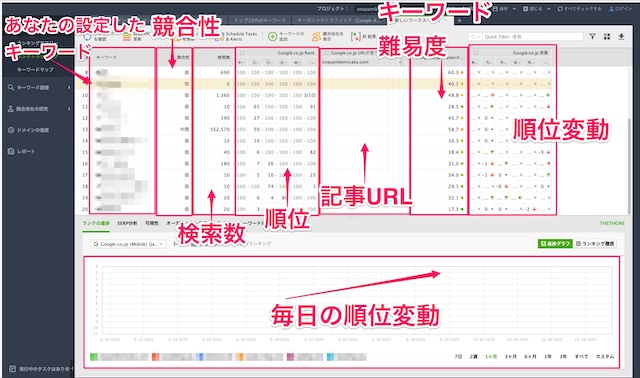Click the ログイン login icon

click(611, 9)
